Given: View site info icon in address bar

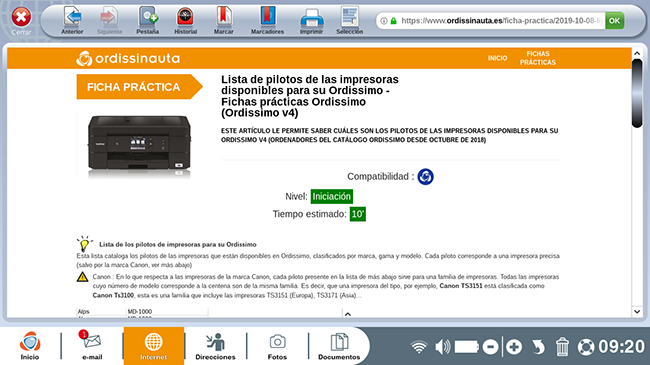Looking at the screenshot, I should point(384,21).
